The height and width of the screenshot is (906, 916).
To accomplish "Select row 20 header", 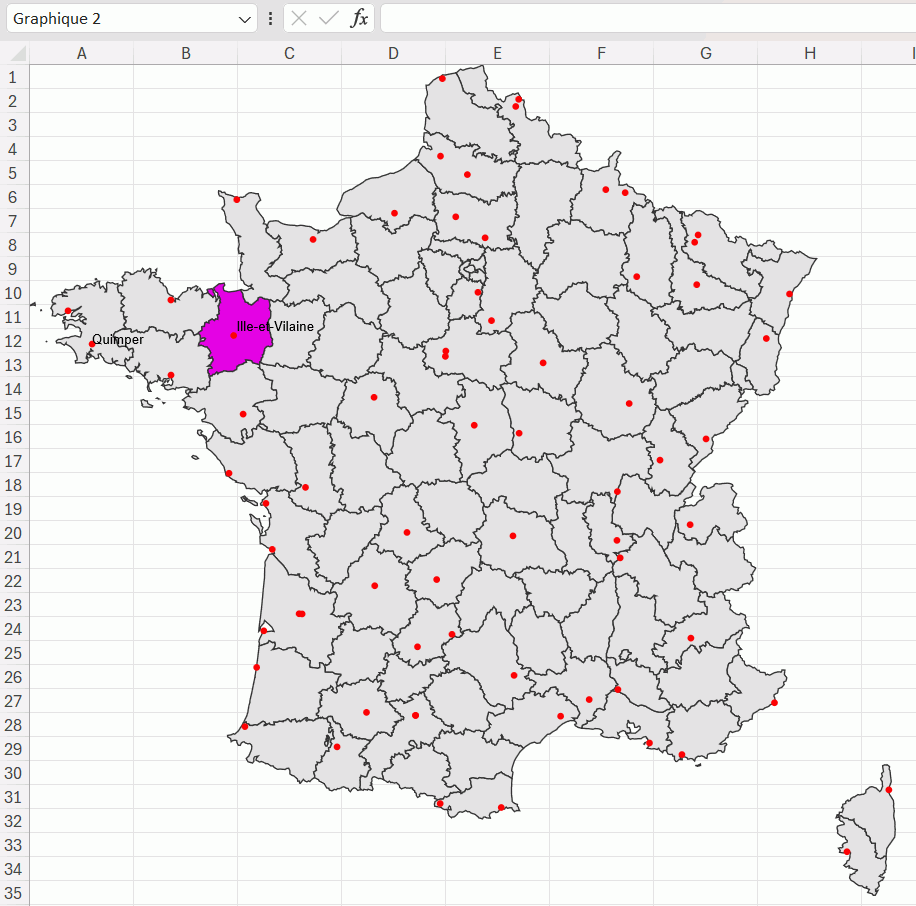I will [x=14, y=533].
